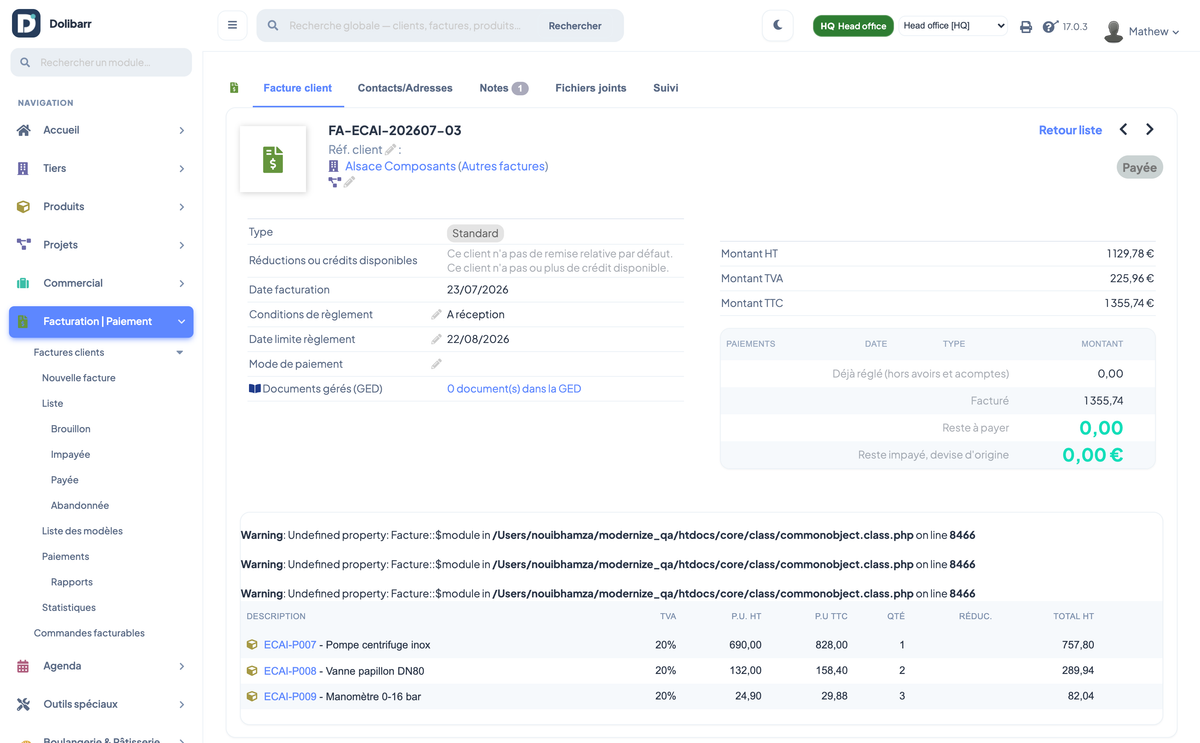The height and width of the screenshot is (743, 1200).
Task: Toggle the hamburger sidebar menu button
Action: pos(232,25)
